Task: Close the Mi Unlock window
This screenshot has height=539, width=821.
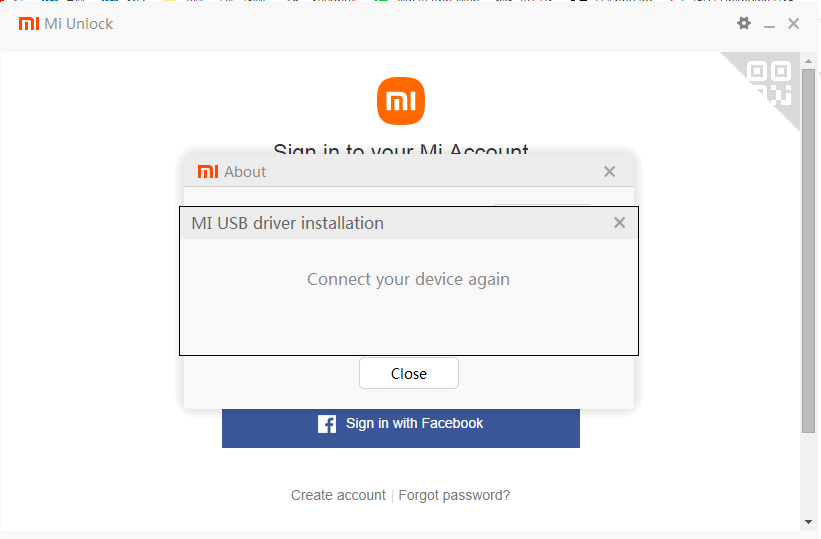Action: coord(793,24)
